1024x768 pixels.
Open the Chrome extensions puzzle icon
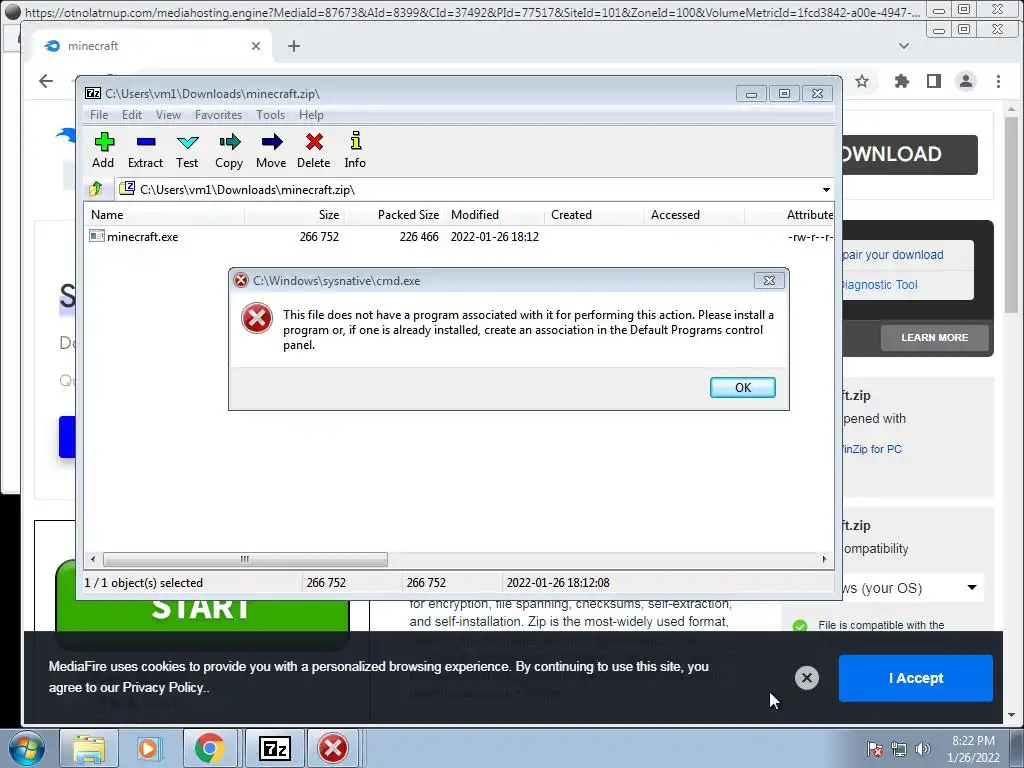click(902, 81)
